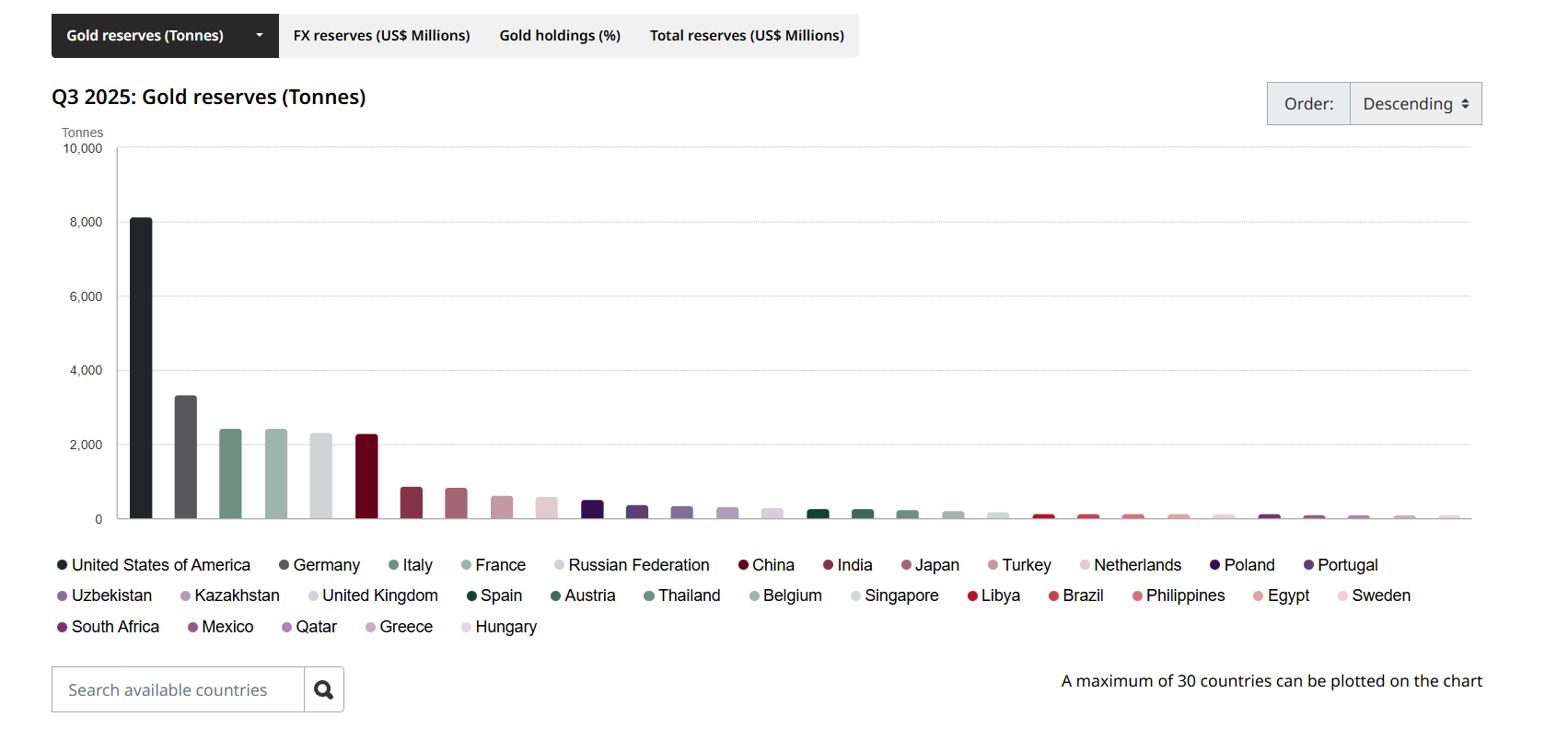Click the Libya legend marker dot
This screenshot has height=740, width=1568.
click(972, 596)
